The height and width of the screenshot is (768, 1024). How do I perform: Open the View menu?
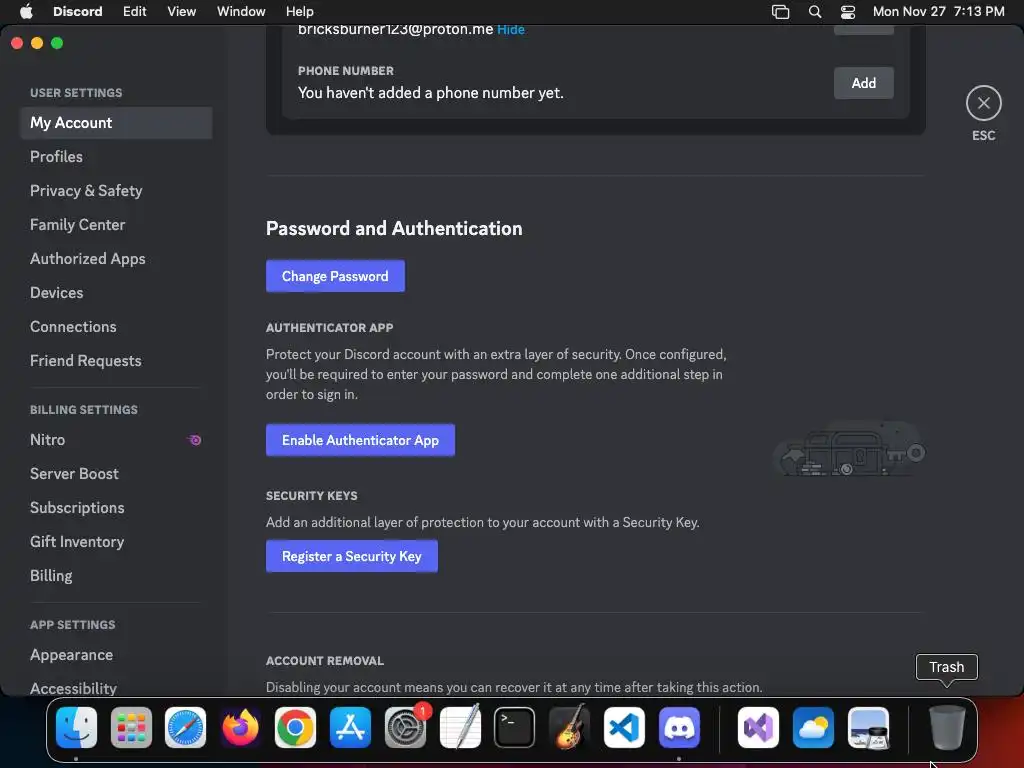182,11
